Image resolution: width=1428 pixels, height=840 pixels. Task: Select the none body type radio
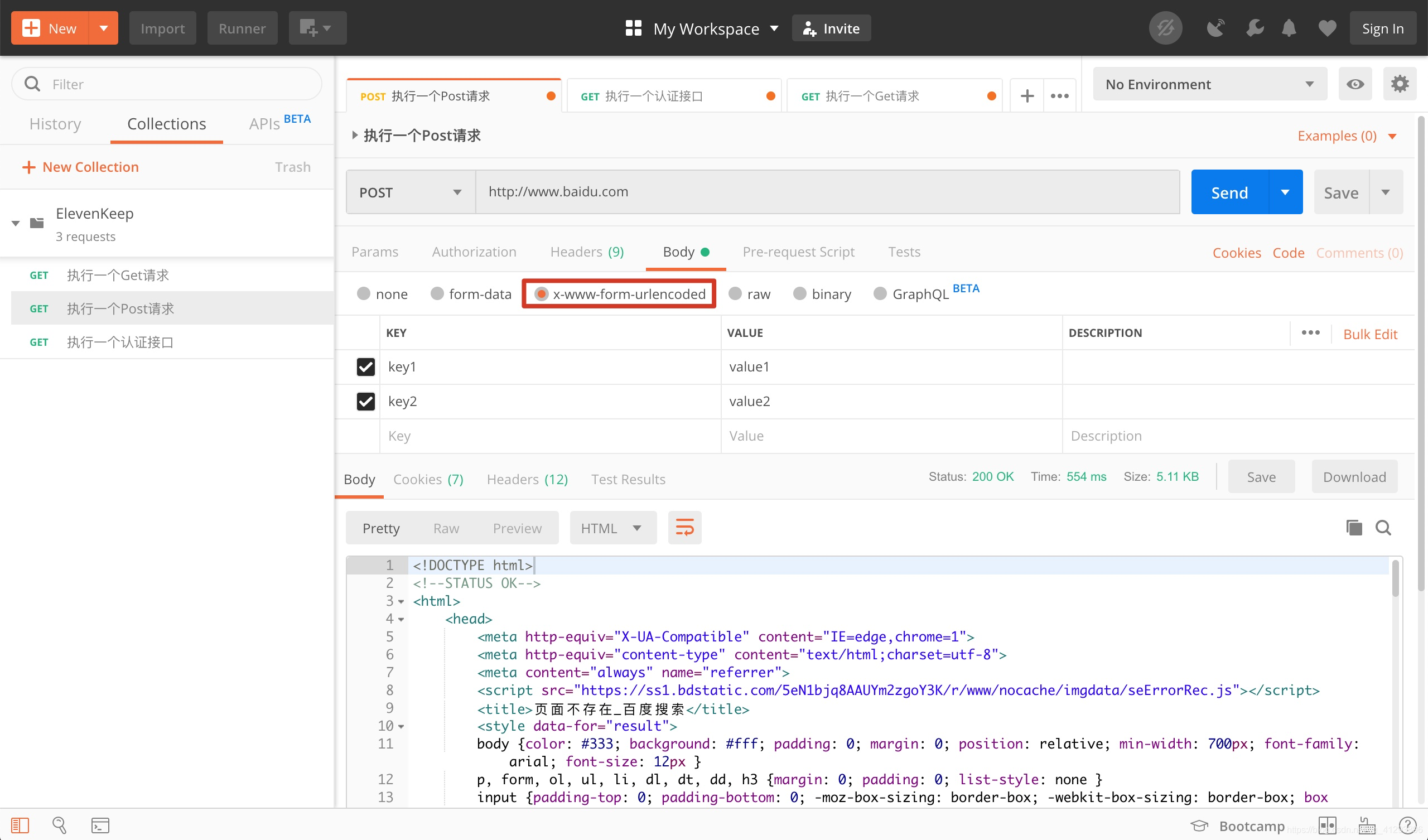coord(363,293)
